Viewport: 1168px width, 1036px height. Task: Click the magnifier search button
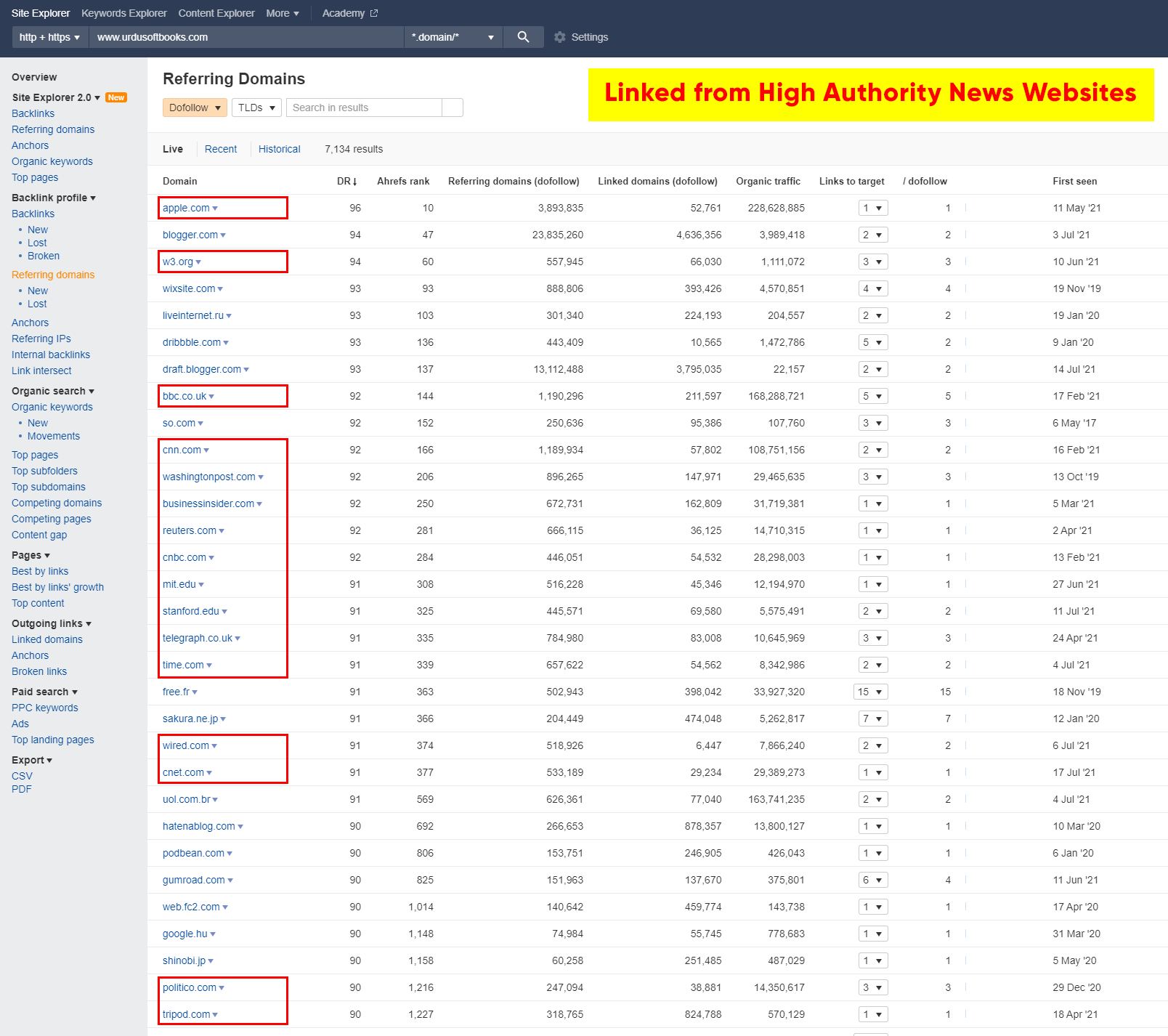pyautogui.click(x=523, y=37)
